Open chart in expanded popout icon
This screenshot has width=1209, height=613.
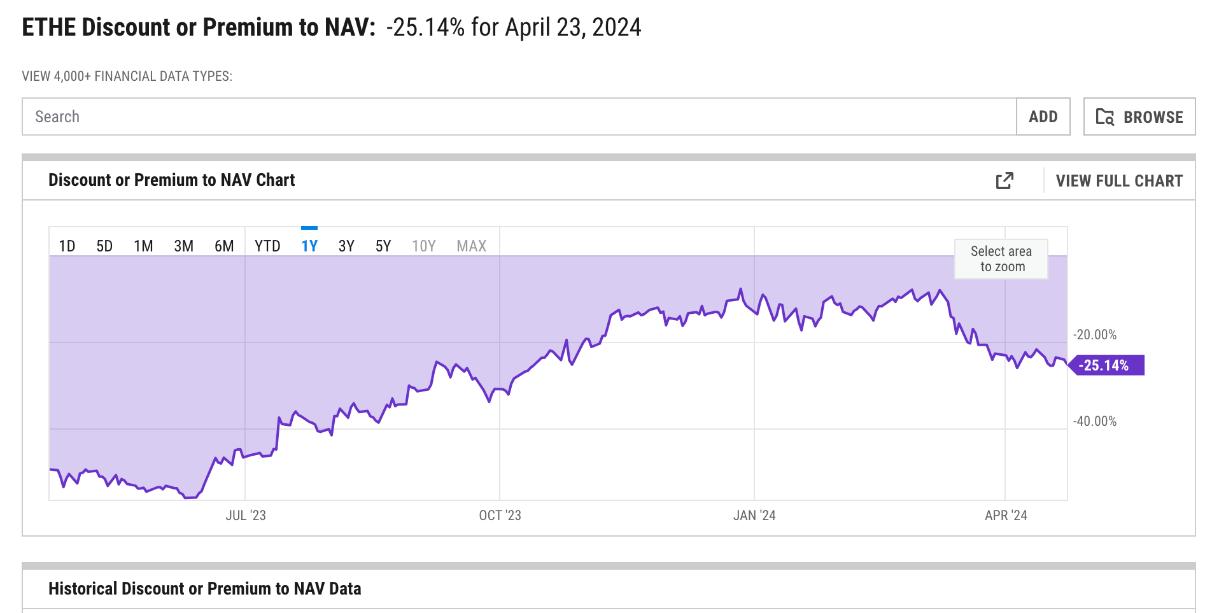[x=1004, y=180]
